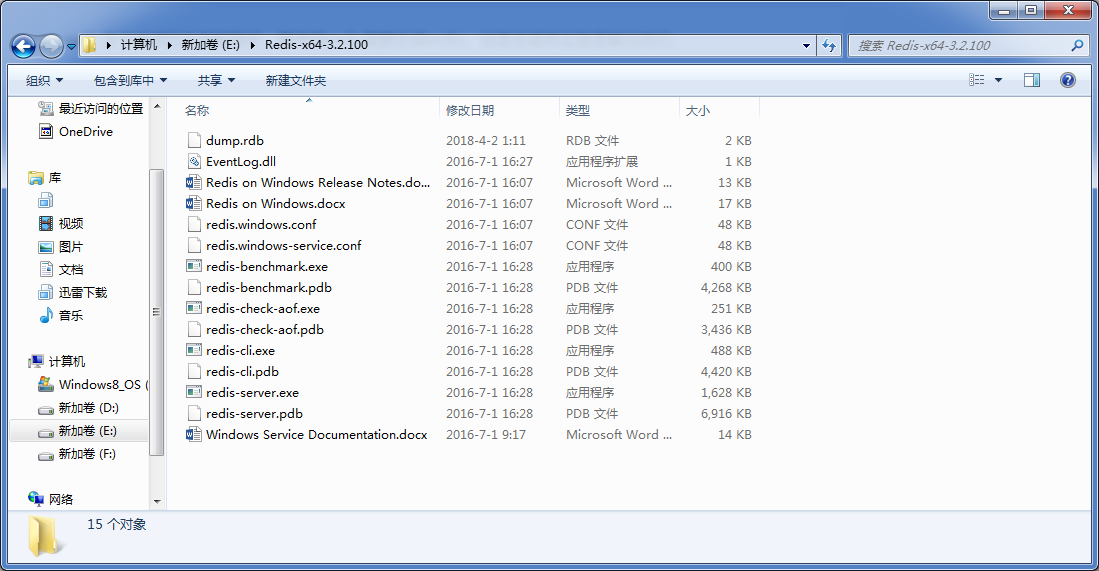The height and width of the screenshot is (571, 1099).
Task: Open the 包含到库中 menu
Action: pyautogui.click(x=130, y=81)
